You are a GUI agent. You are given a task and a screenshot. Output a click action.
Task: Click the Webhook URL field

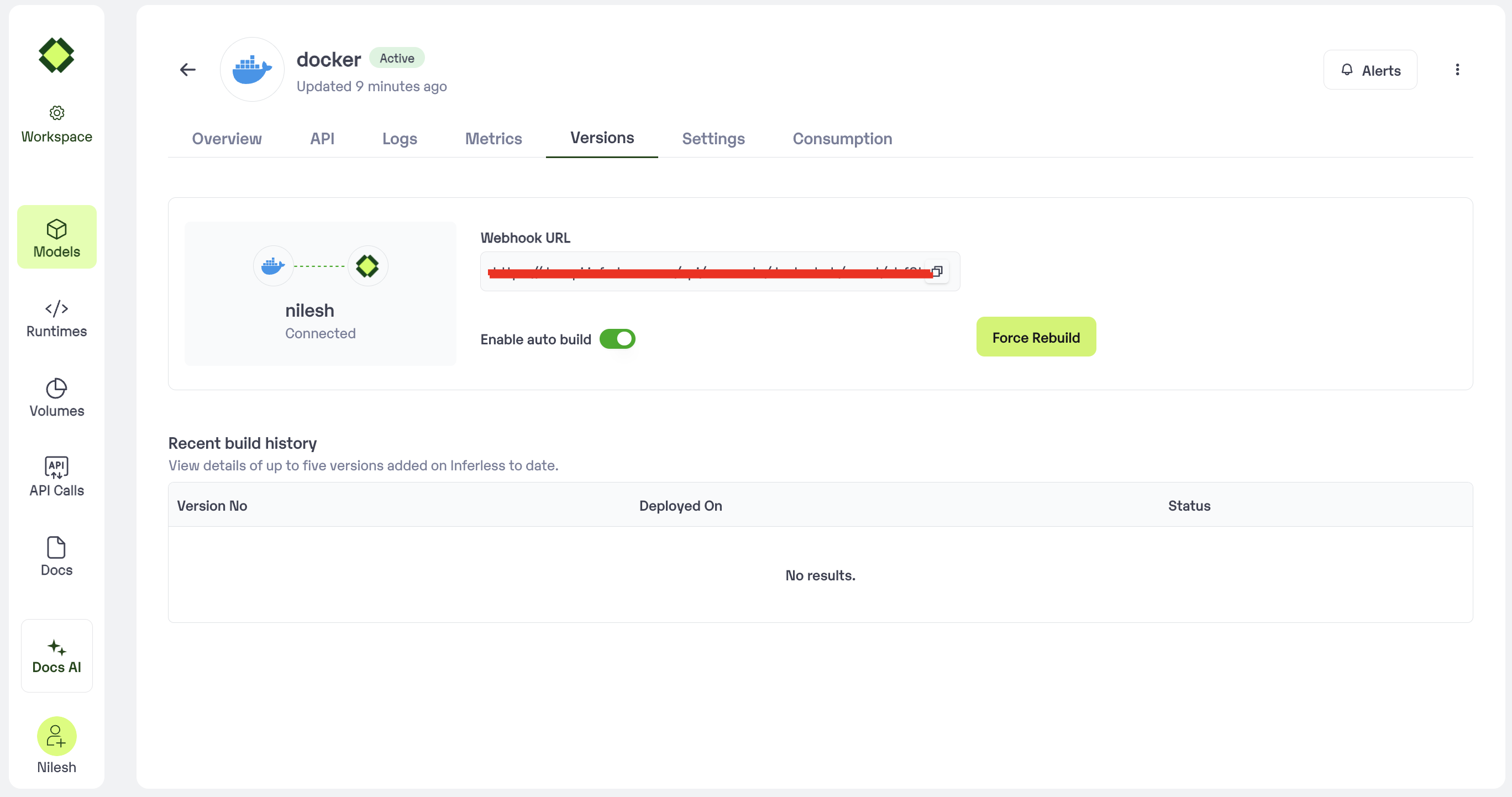tap(705, 272)
